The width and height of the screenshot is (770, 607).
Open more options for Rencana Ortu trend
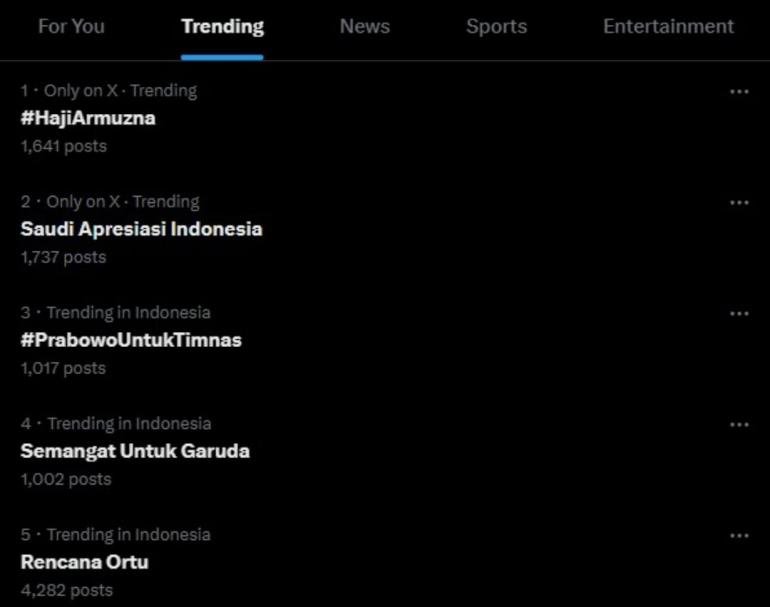tap(739, 536)
